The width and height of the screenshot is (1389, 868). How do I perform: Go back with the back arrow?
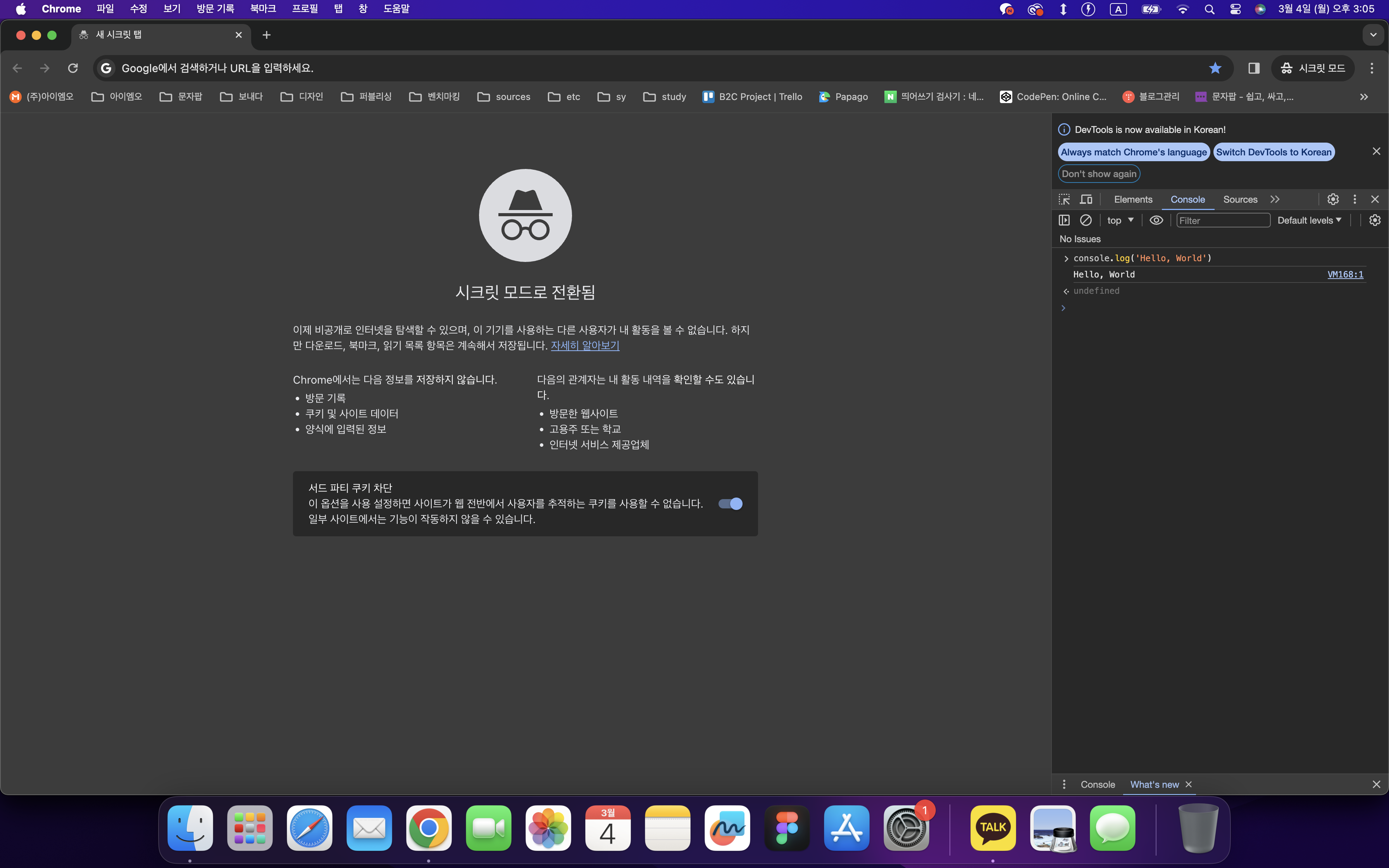(x=17, y=68)
